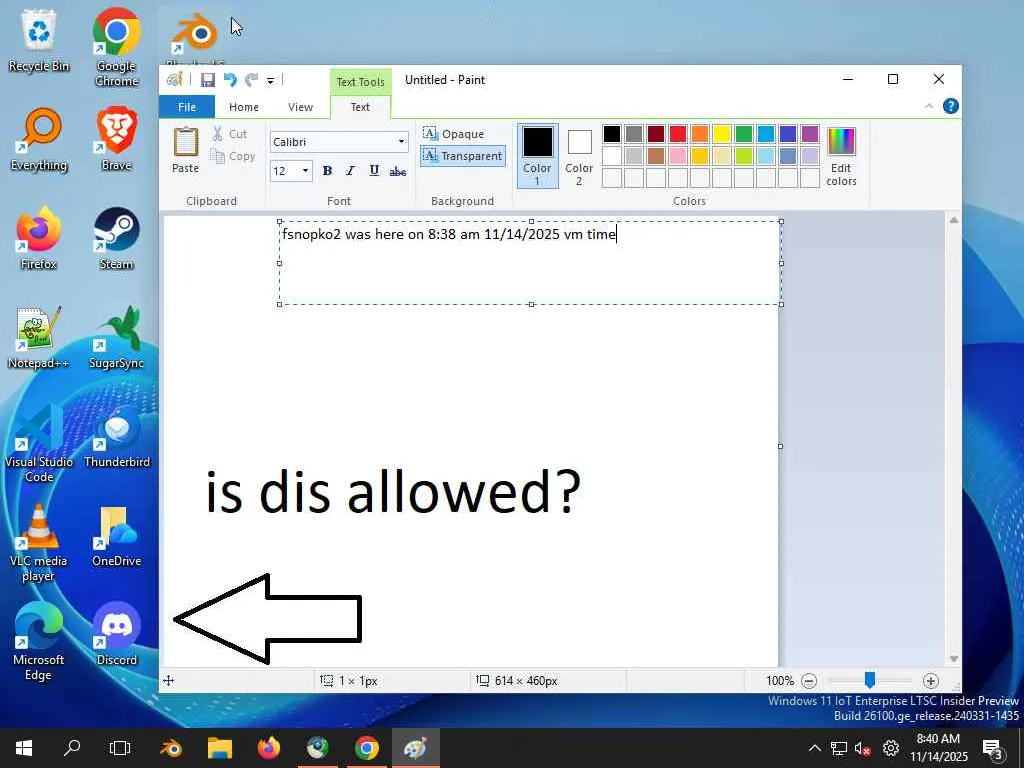Open the notification center icon
The image size is (1024, 768).
click(992, 749)
